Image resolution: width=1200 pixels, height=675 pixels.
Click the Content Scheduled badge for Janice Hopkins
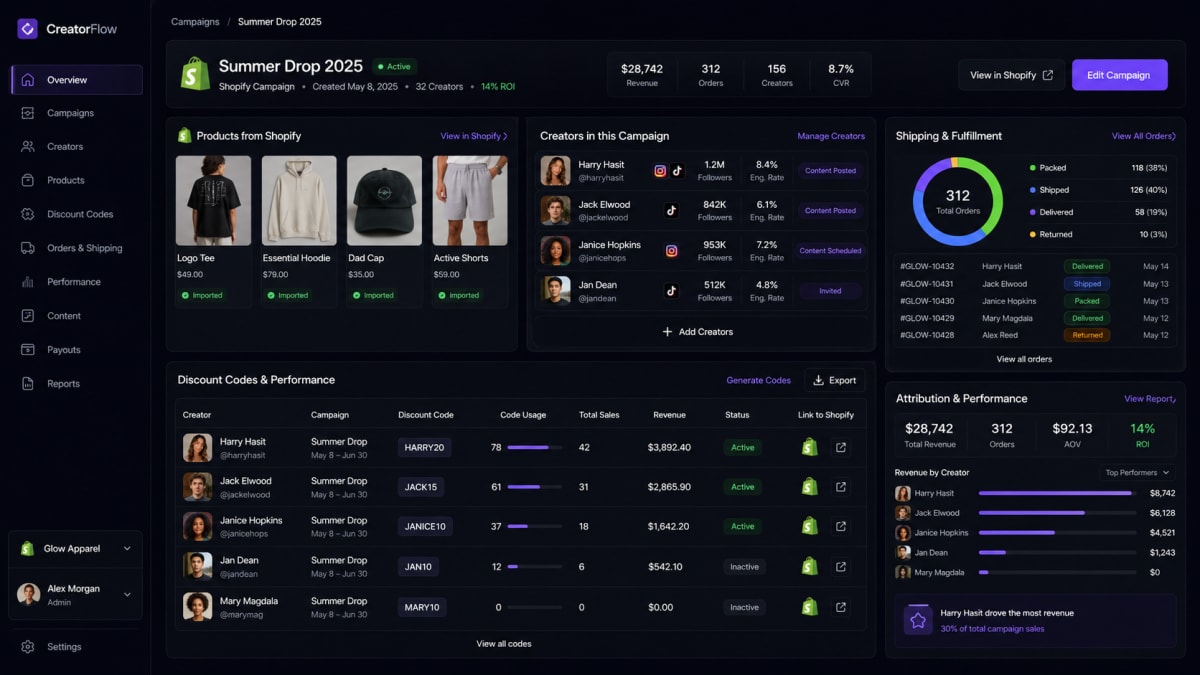[x=831, y=251]
